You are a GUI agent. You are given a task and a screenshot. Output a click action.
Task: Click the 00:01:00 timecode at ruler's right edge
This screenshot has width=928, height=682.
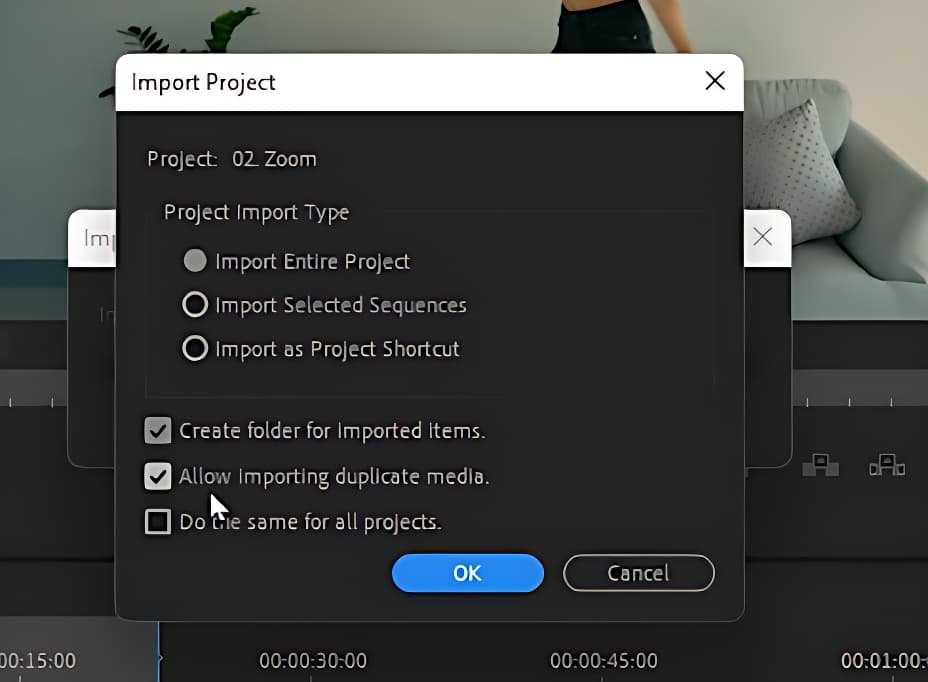[x=885, y=660]
